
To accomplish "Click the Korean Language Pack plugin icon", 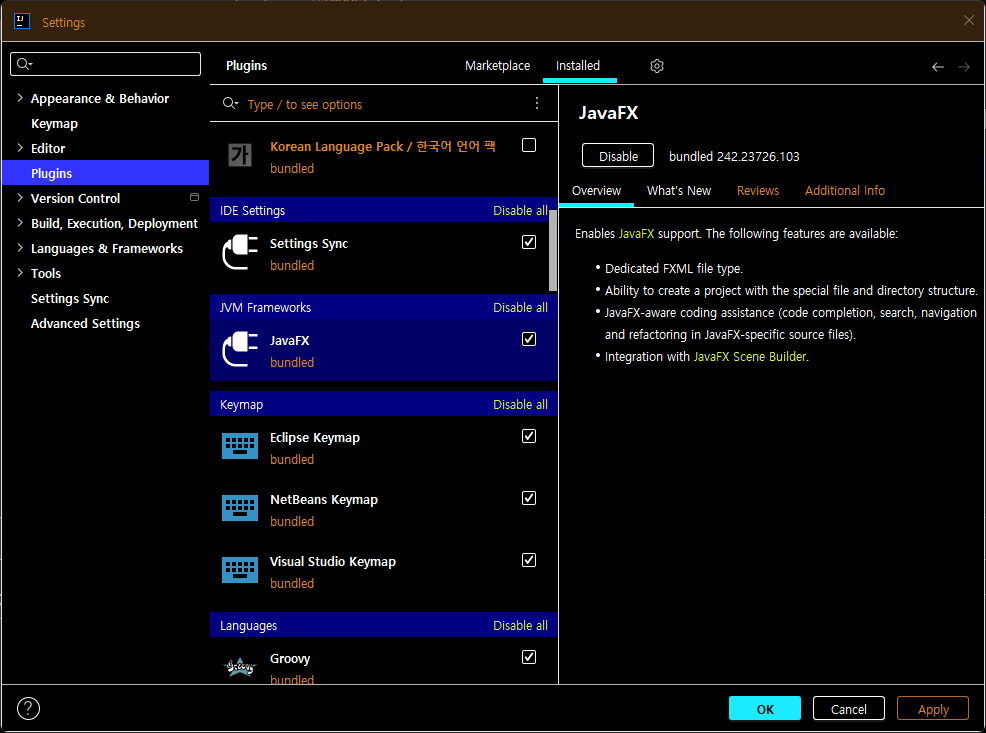I will [240, 155].
